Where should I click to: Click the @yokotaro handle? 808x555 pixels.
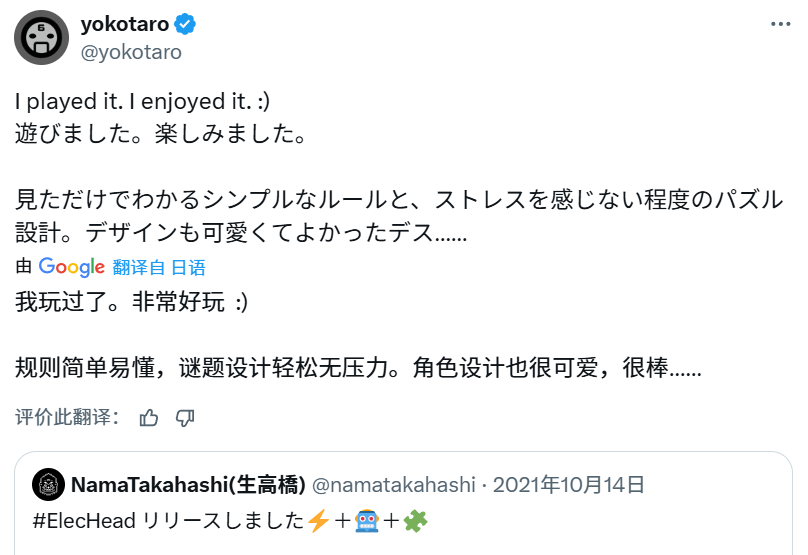coord(131,51)
